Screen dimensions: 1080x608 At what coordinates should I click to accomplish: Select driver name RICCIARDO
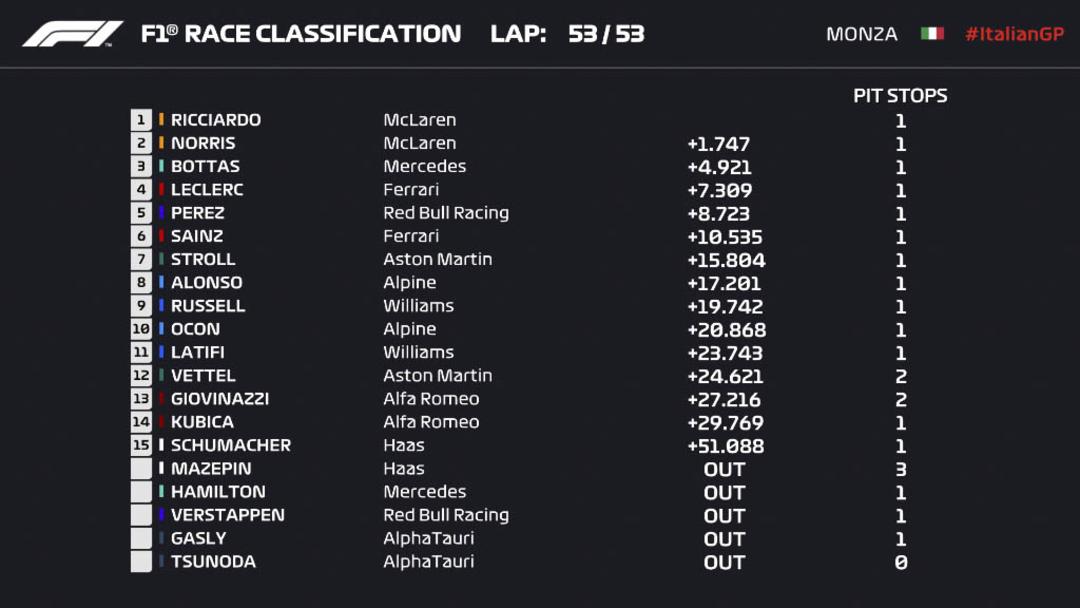(216, 120)
